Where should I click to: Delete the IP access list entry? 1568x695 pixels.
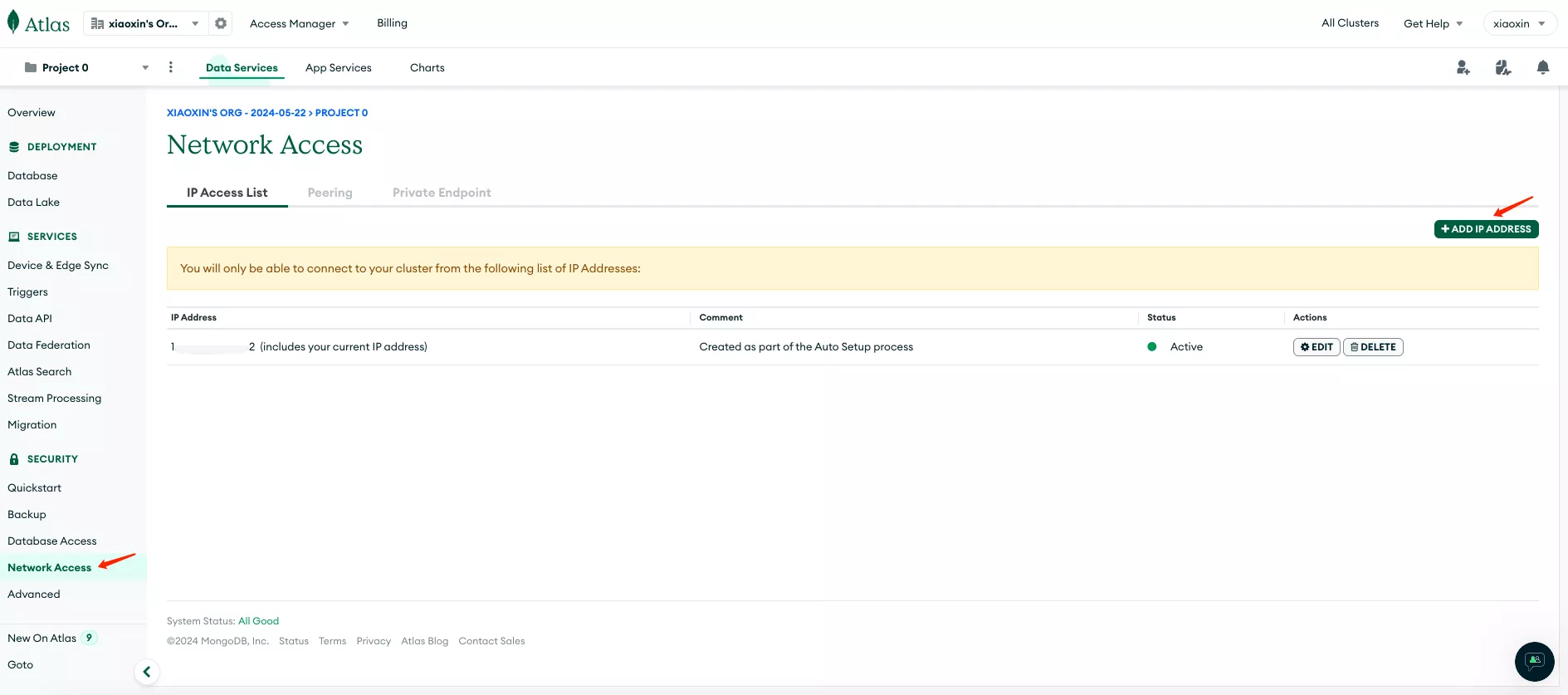[1373, 347]
